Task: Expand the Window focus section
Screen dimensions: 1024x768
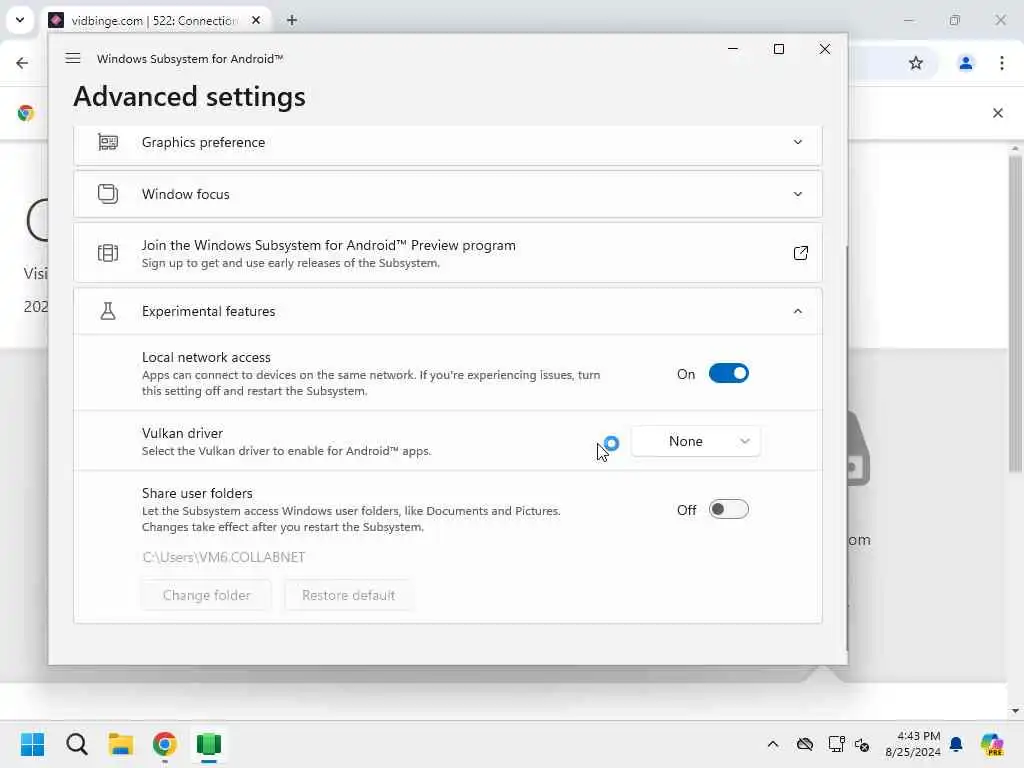Action: [797, 194]
